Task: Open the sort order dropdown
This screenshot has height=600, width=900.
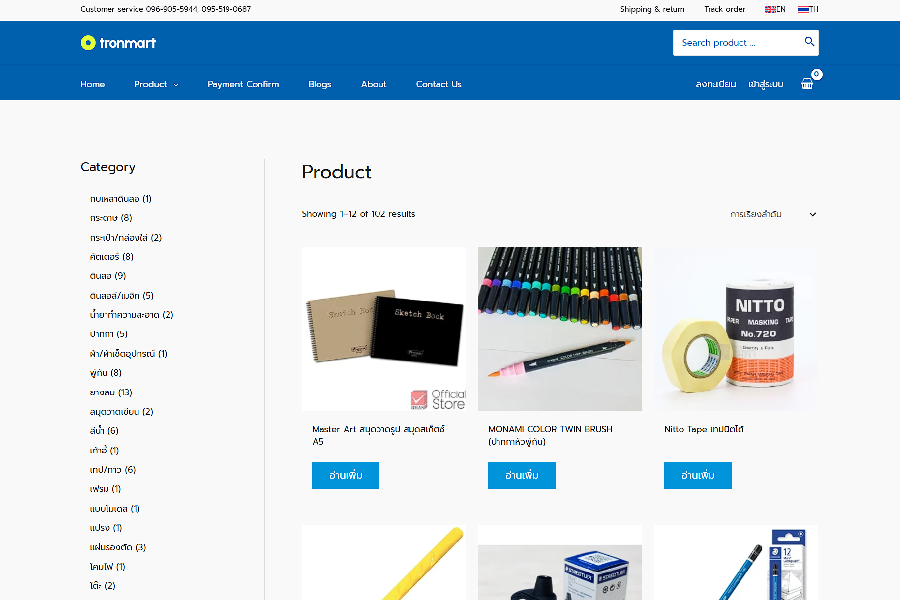Action: point(773,214)
